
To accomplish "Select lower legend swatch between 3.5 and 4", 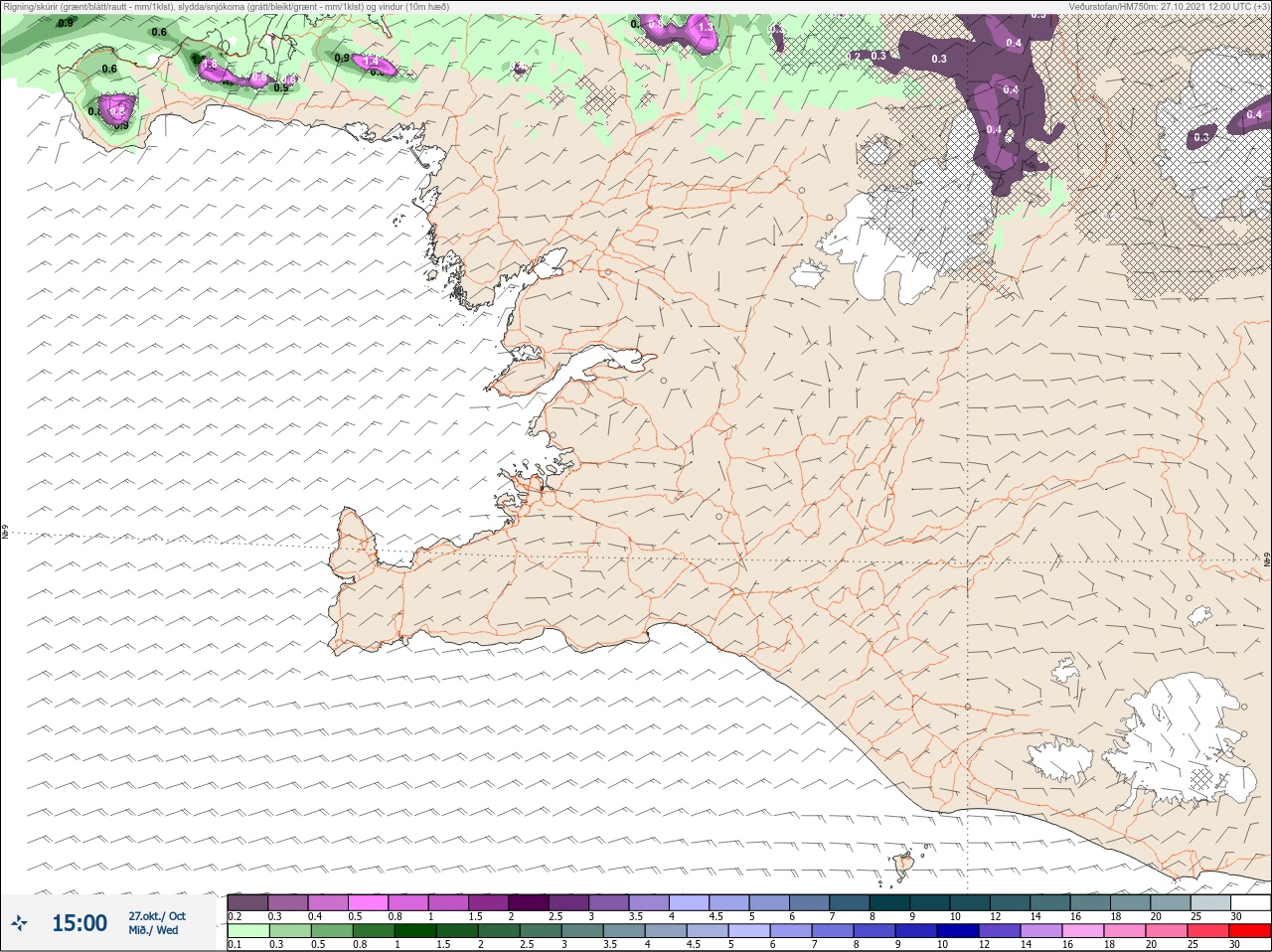I will click(x=624, y=931).
